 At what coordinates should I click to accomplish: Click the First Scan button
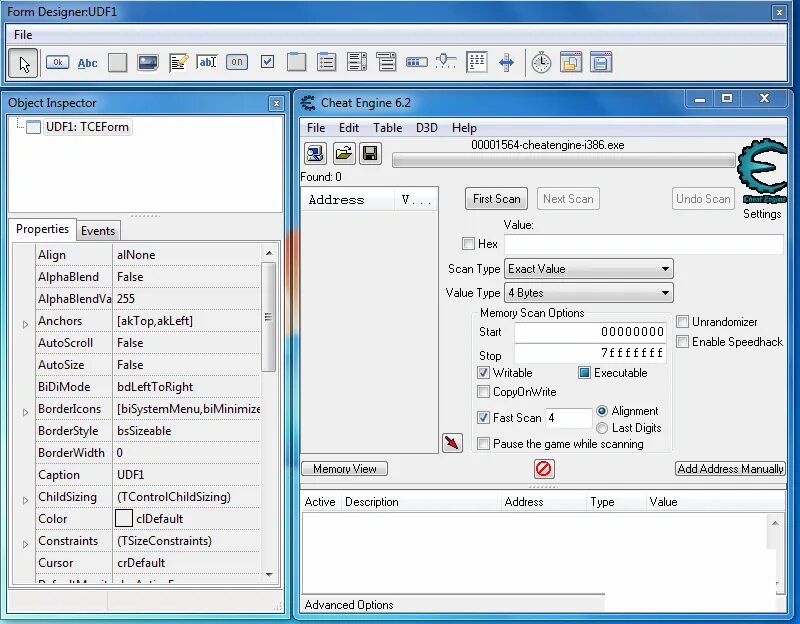(x=496, y=198)
